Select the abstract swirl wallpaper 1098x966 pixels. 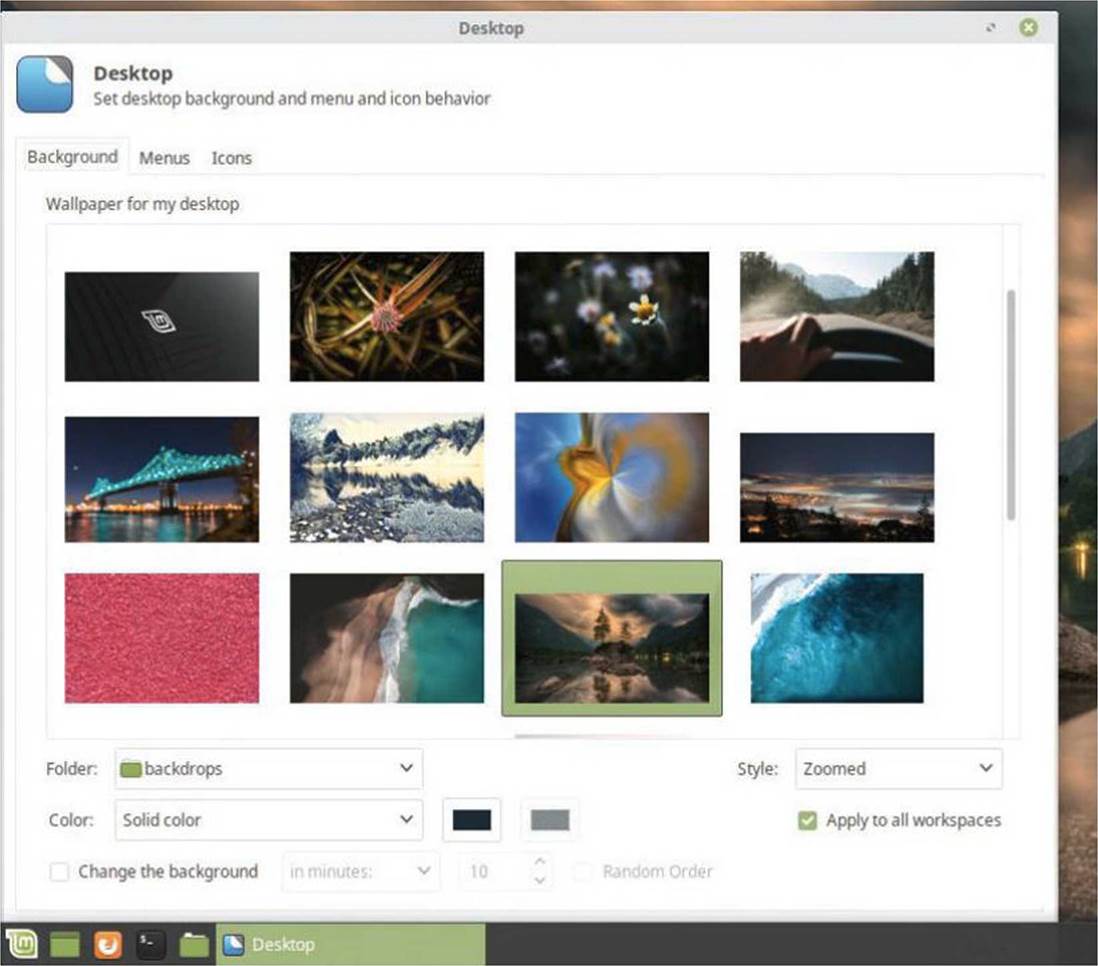click(612, 477)
